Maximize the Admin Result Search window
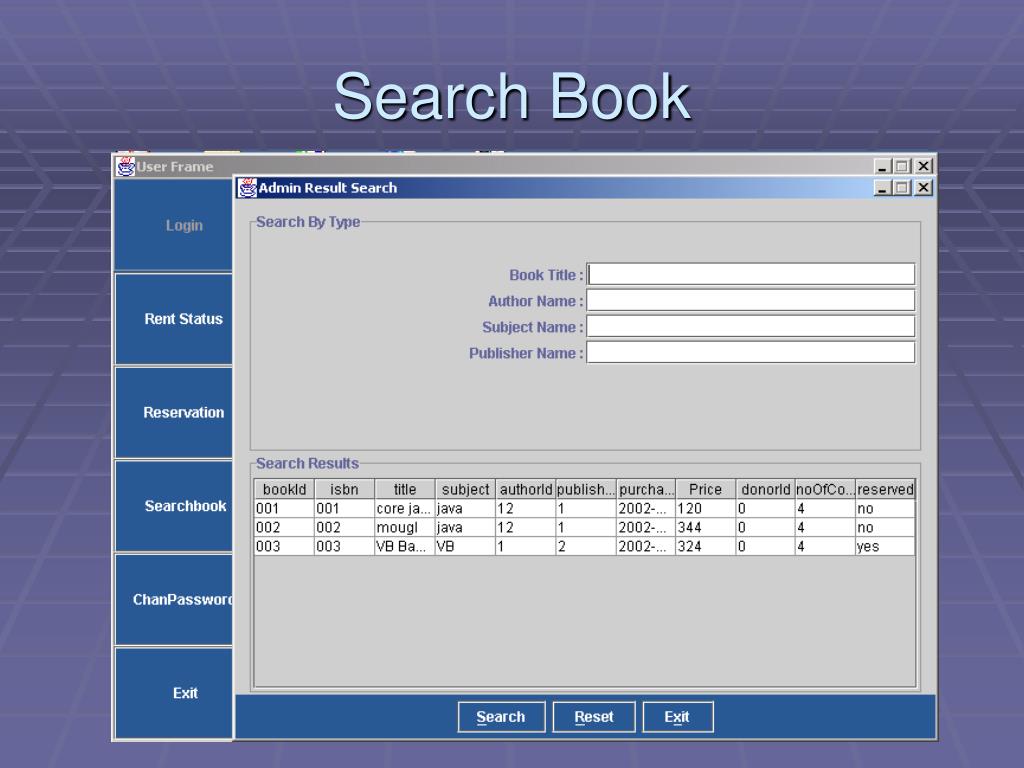 (x=904, y=188)
